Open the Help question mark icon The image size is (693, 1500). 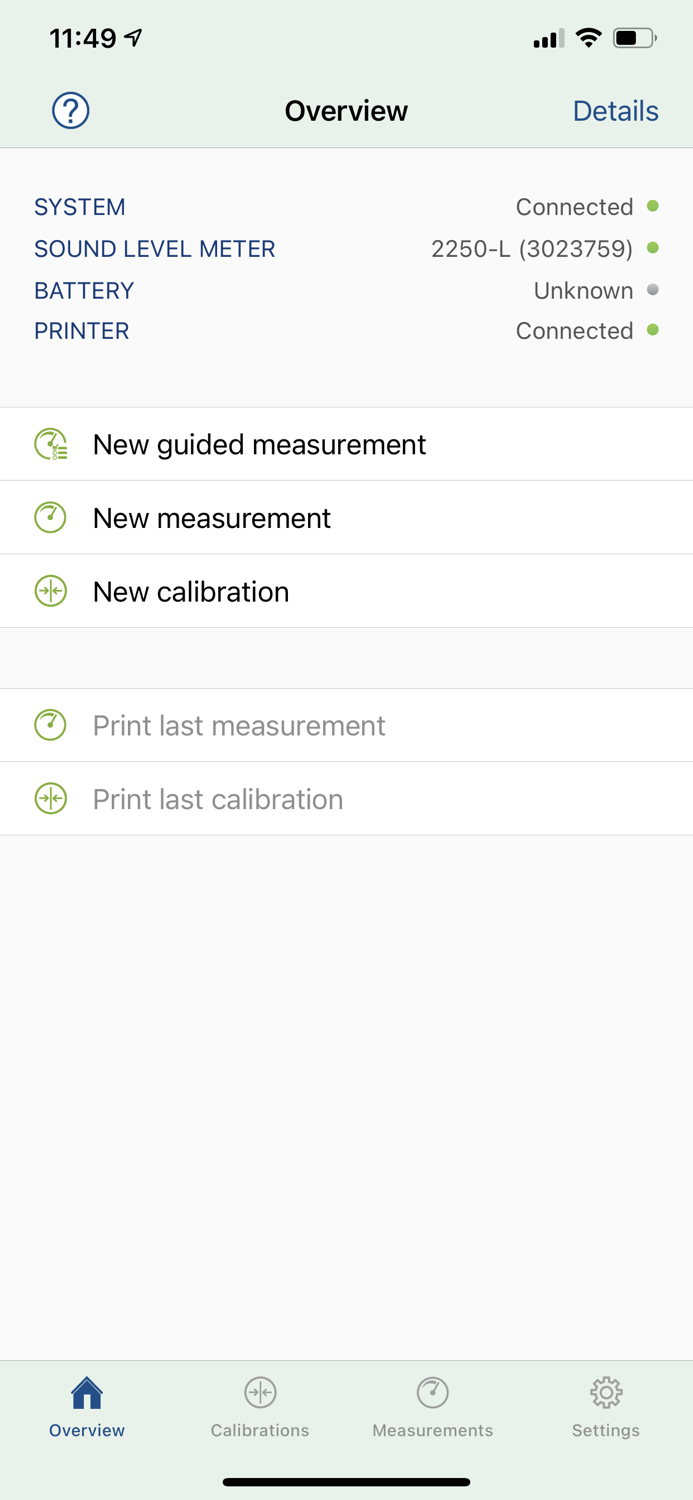(70, 111)
